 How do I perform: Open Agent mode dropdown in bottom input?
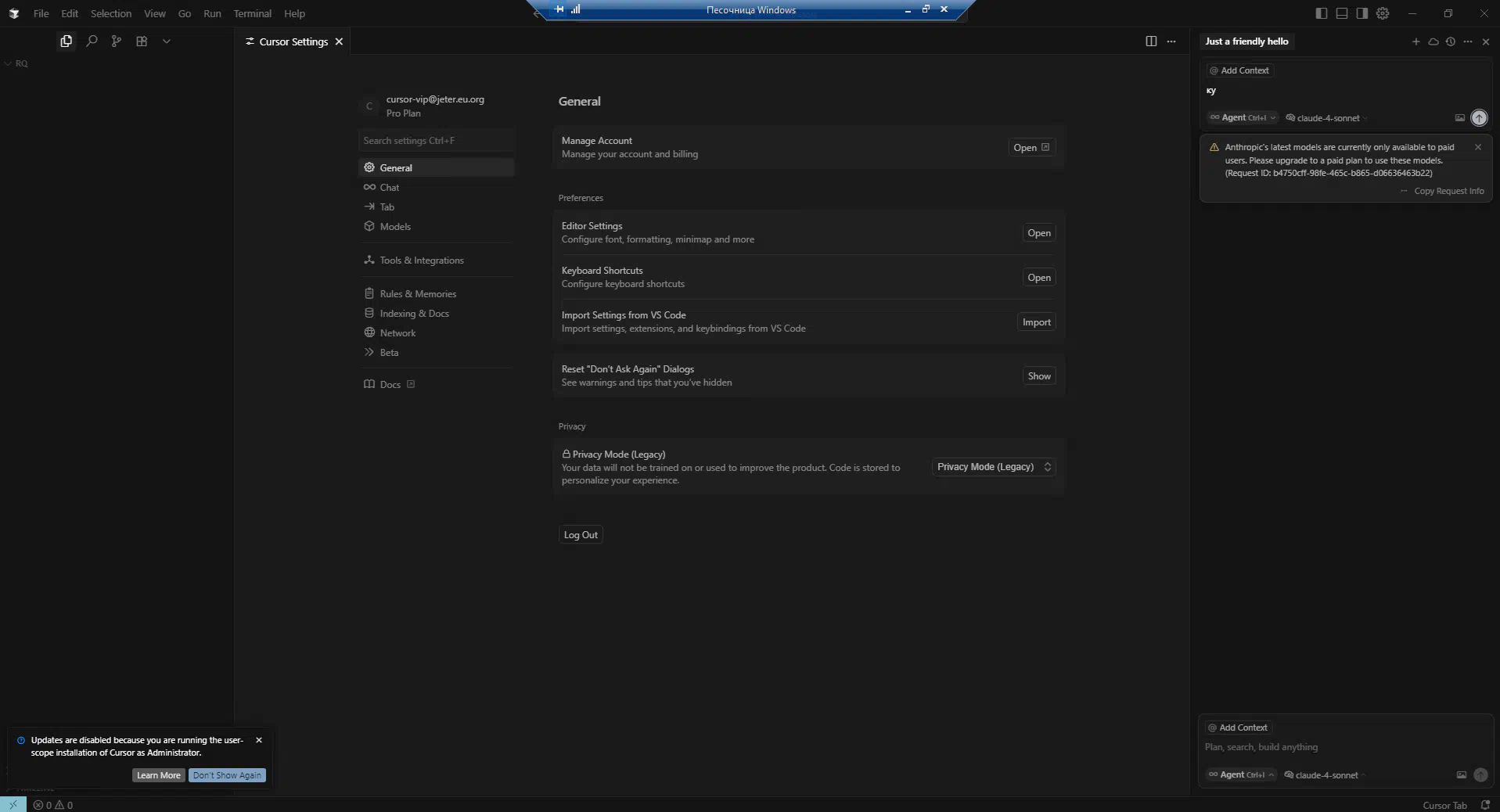tap(1241, 775)
